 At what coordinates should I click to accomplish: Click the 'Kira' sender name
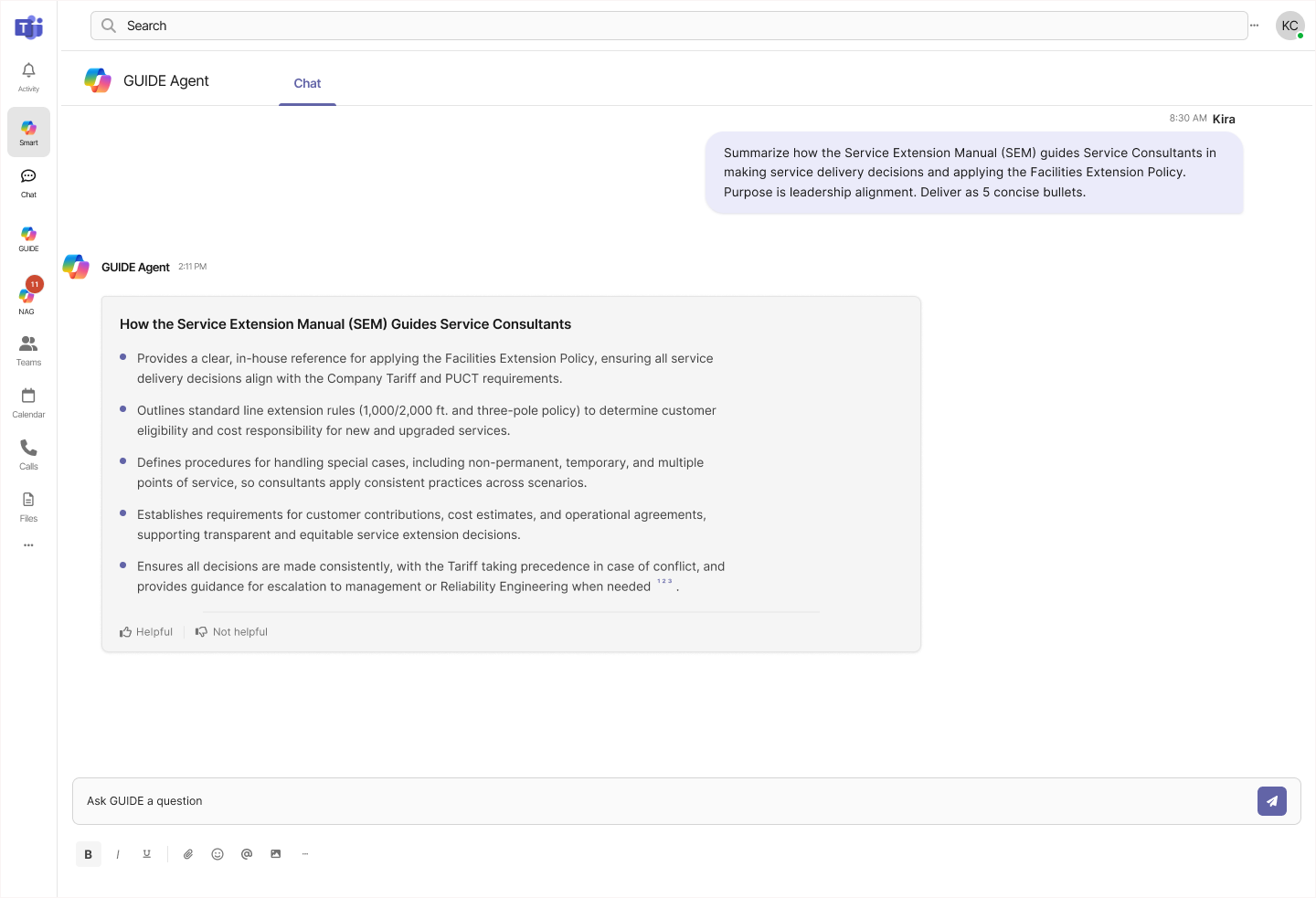pyautogui.click(x=1224, y=119)
